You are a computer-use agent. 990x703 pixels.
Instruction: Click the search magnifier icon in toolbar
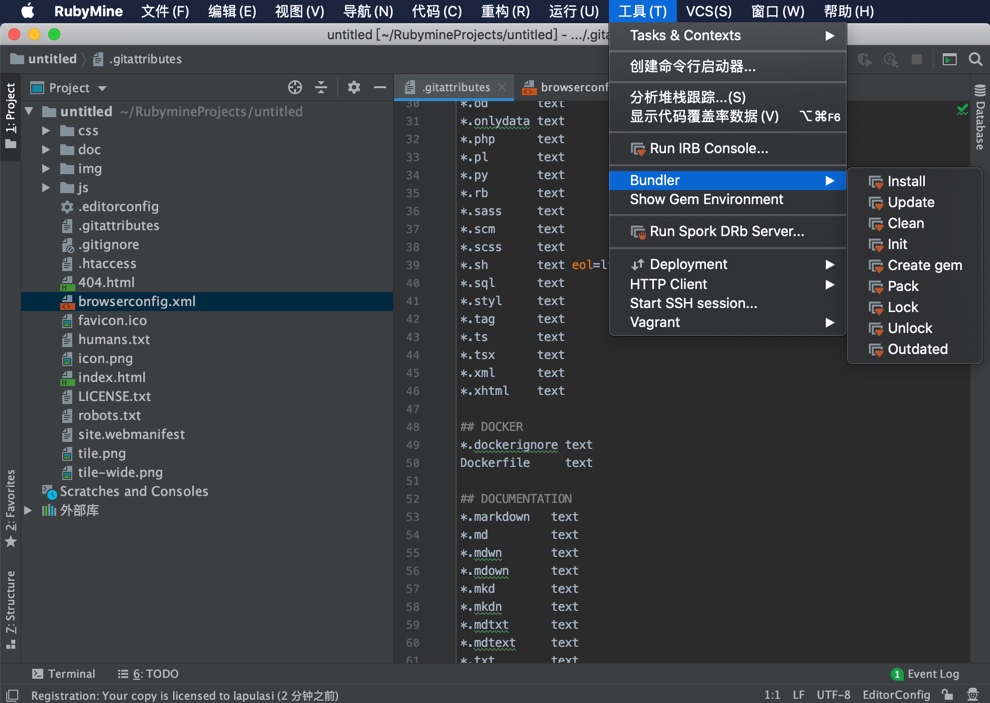975,59
